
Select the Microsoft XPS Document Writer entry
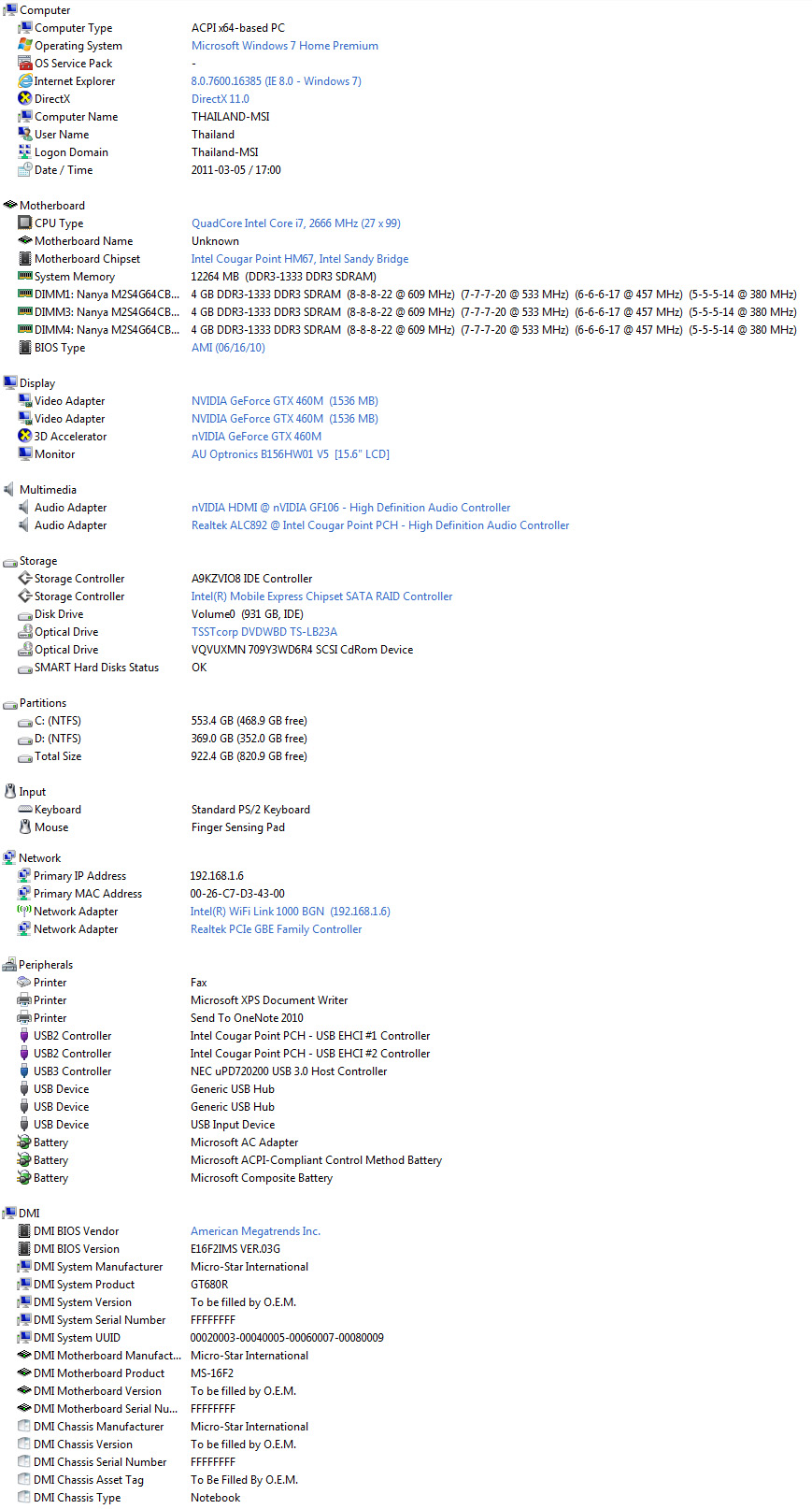tap(269, 1000)
